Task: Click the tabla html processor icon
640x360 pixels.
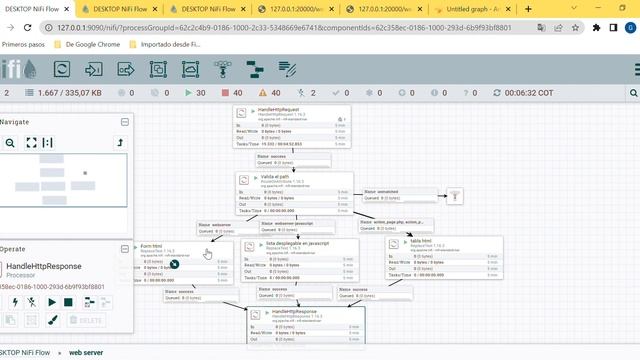Action: tap(393, 244)
